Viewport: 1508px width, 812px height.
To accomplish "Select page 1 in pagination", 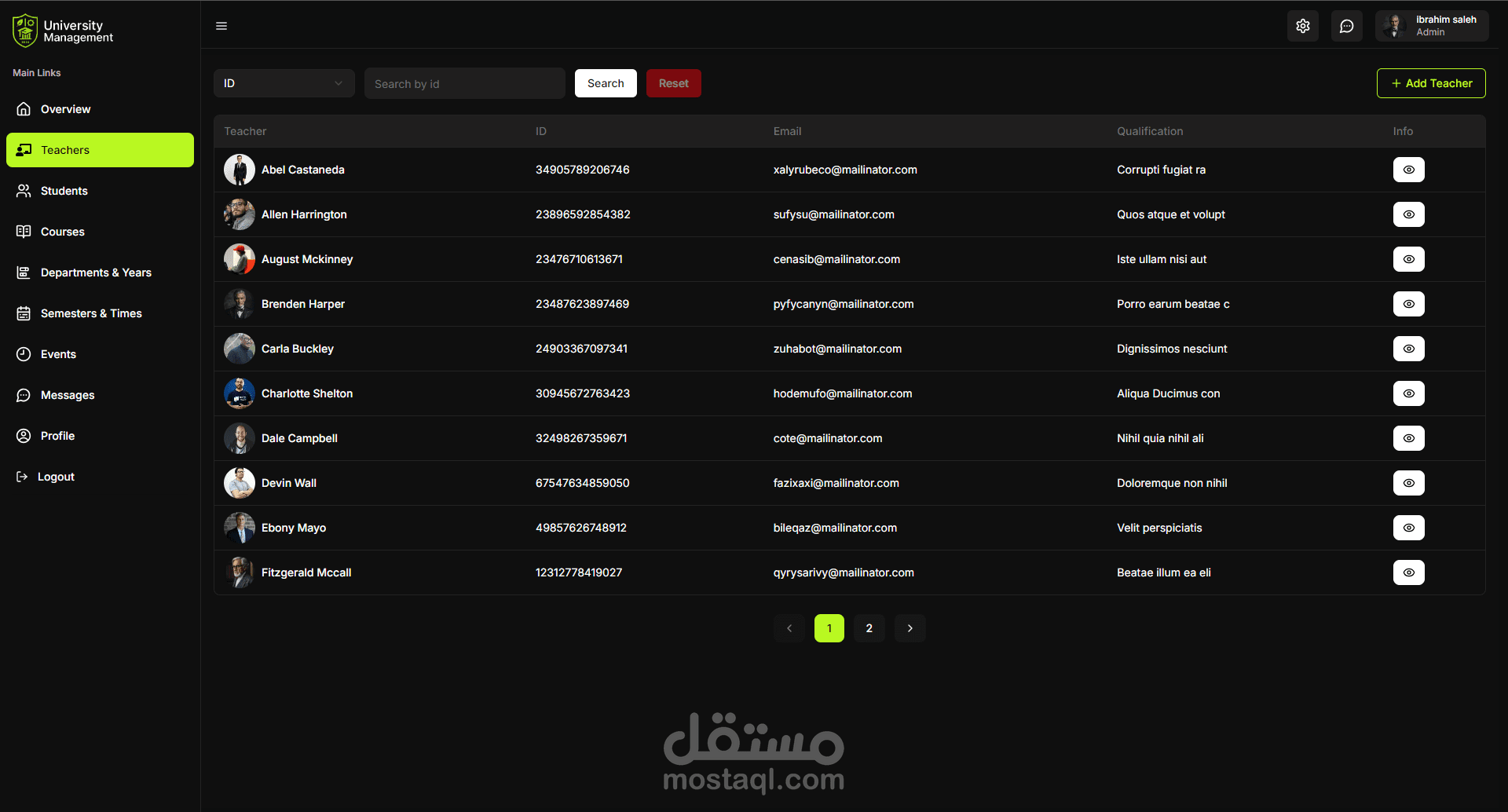I will pos(829,628).
